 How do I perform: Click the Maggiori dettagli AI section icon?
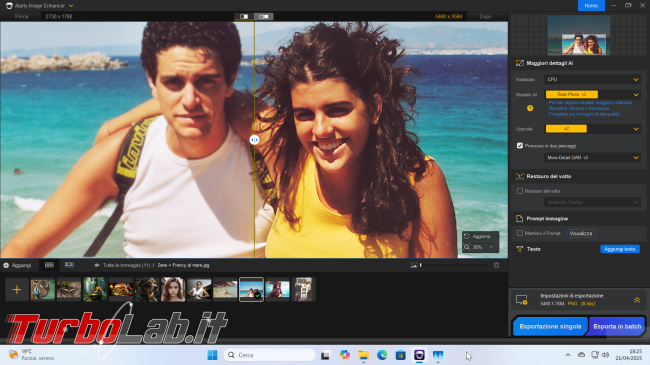[519, 63]
